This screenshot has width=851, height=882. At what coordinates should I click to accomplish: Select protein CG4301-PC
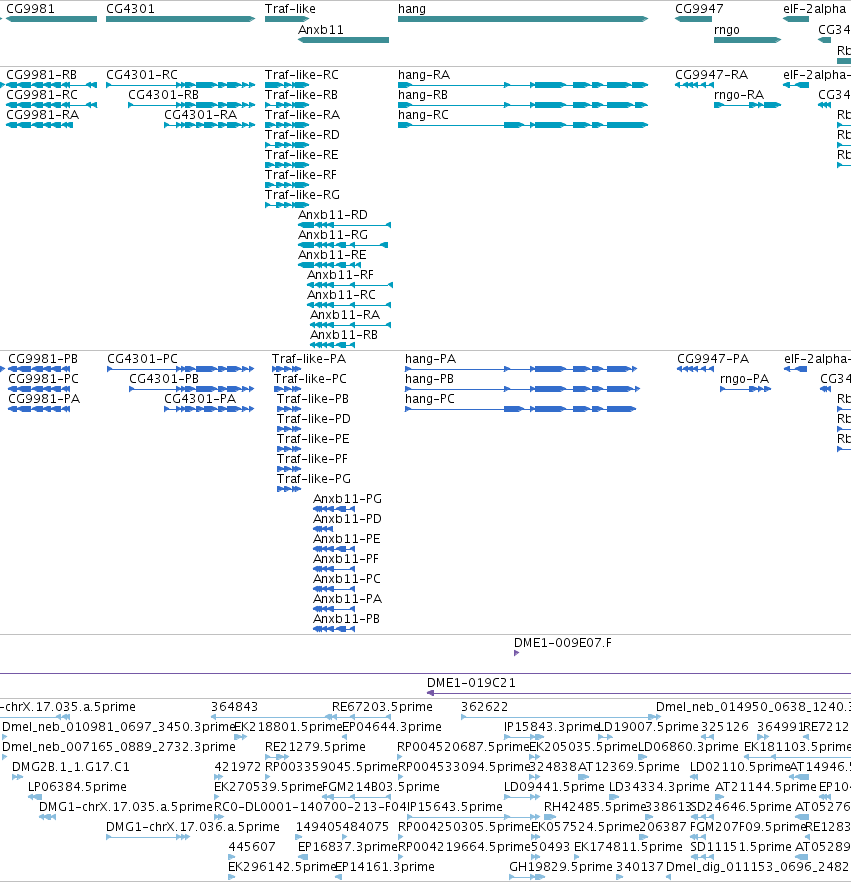pyautogui.click(x=181, y=369)
